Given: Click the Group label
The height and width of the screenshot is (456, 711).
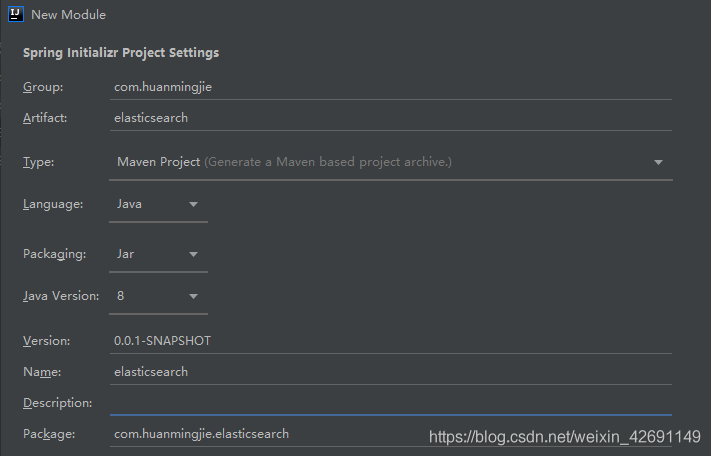Looking at the screenshot, I should [x=42, y=86].
